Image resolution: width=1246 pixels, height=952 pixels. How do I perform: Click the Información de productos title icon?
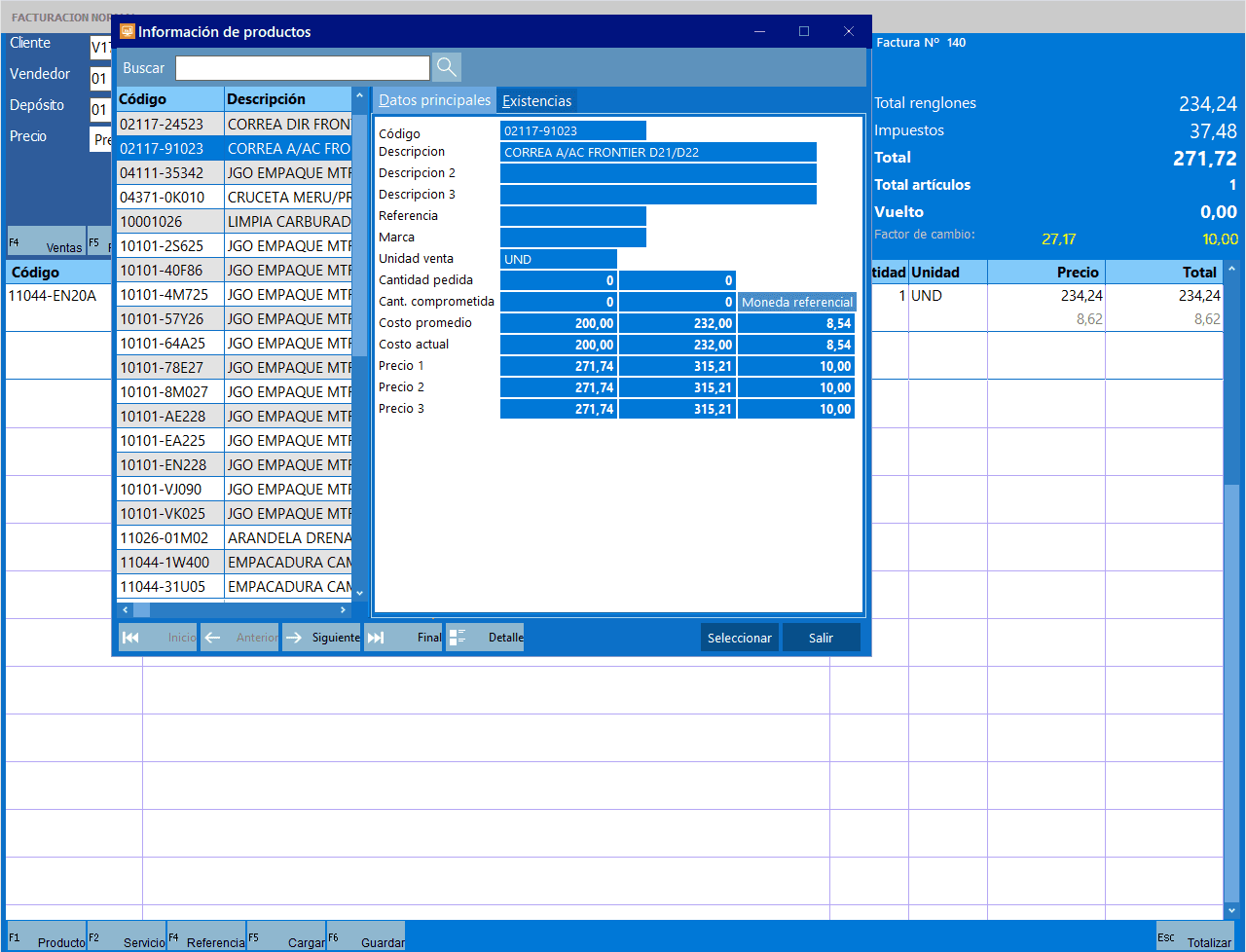(x=127, y=31)
